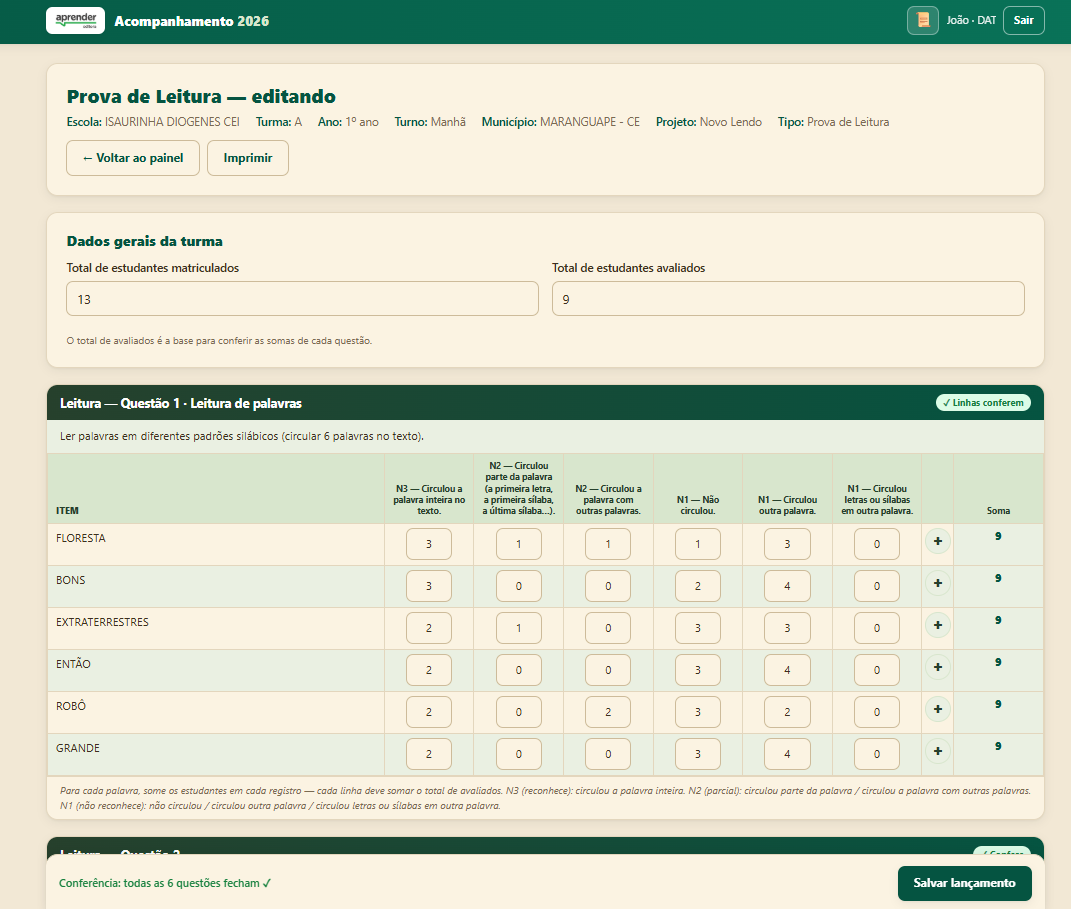This screenshot has width=1071, height=909.
Task: Edit EXTRATERRESTRES N1 circulou outra palavra field
Action: pyautogui.click(x=788, y=628)
